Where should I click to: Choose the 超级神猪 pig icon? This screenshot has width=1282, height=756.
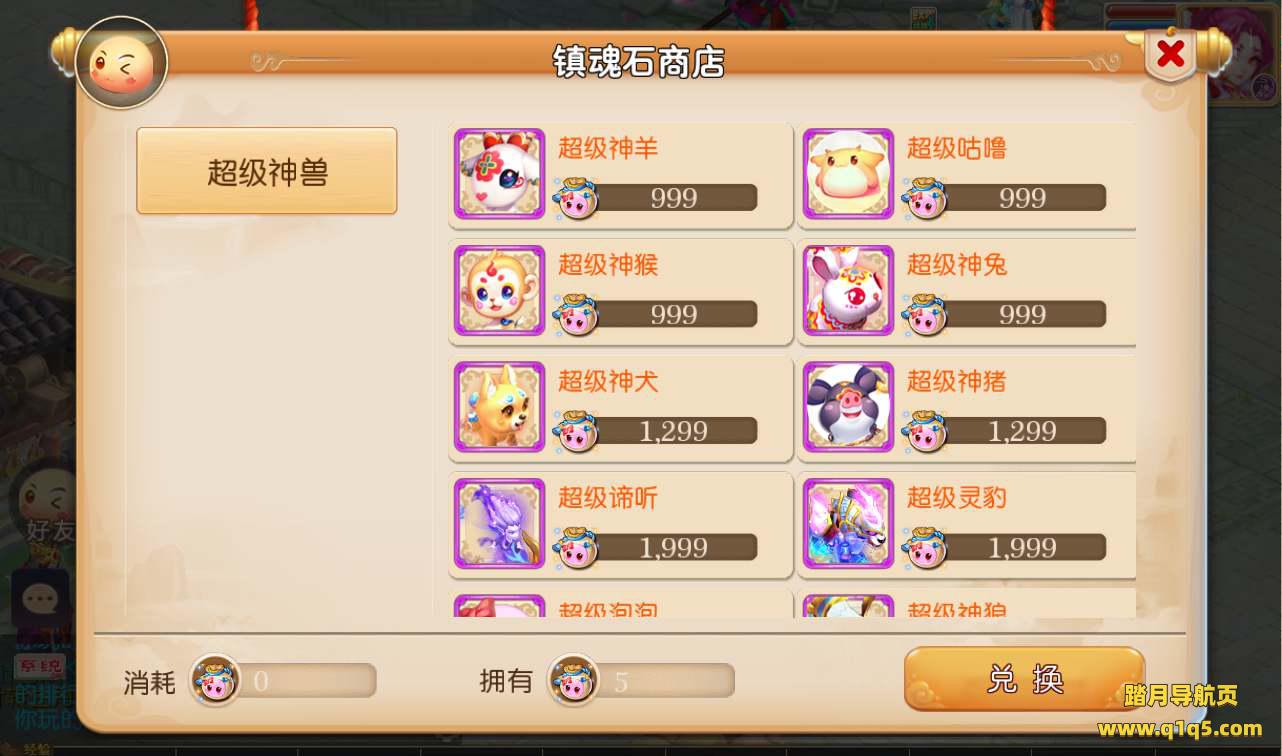pyautogui.click(x=848, y=406)
